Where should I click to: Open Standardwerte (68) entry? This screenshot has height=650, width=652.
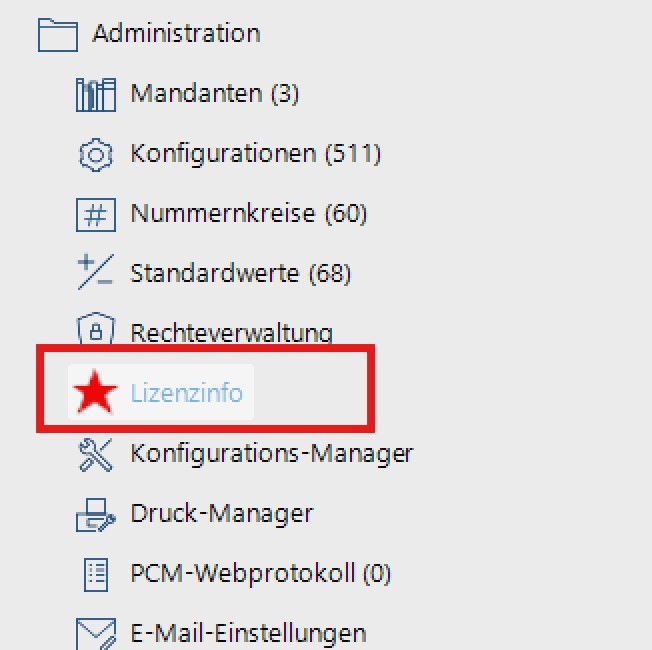pos(240,273)
